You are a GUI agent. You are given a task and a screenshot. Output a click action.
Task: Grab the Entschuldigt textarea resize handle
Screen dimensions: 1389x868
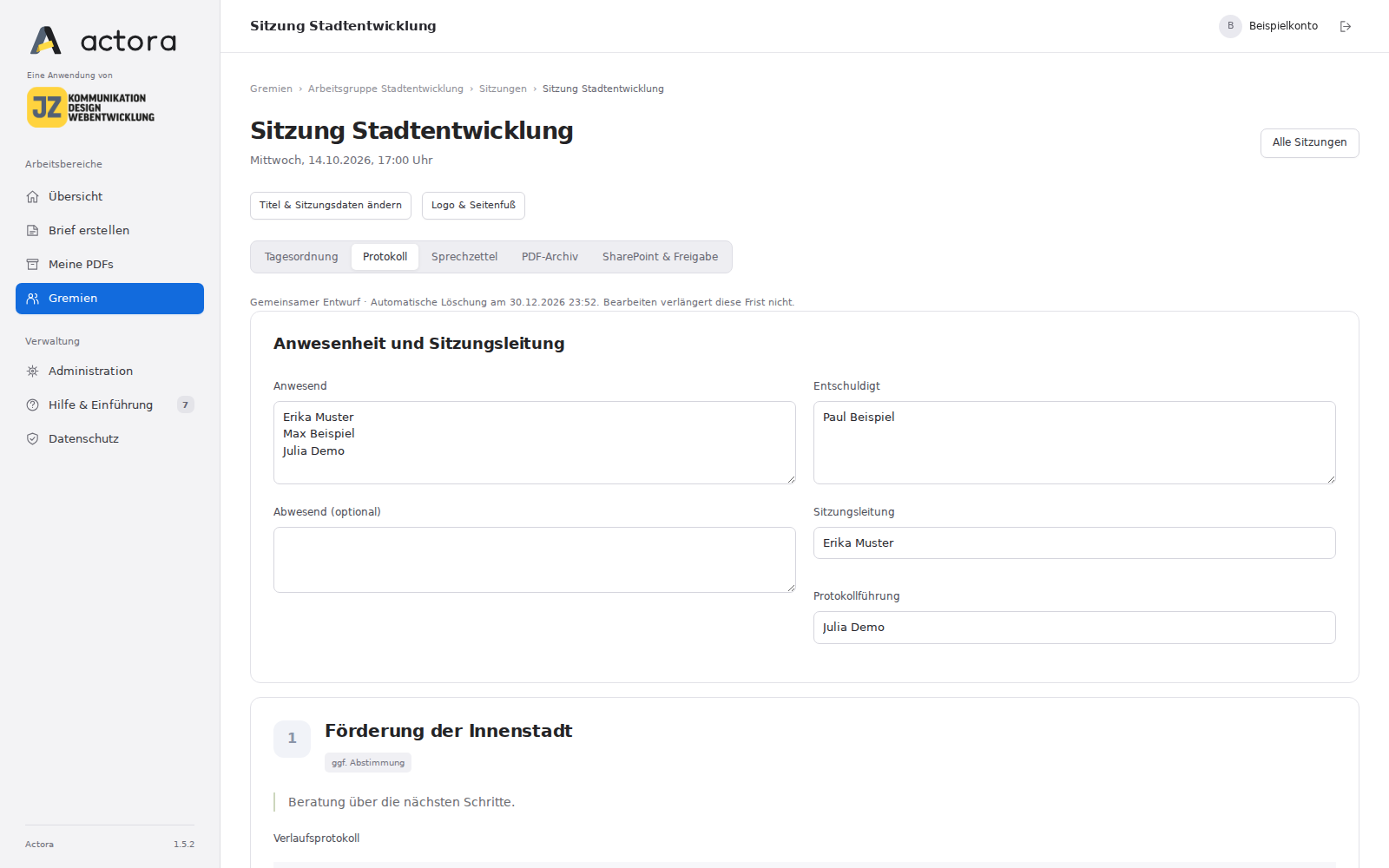pos(1331,479)
